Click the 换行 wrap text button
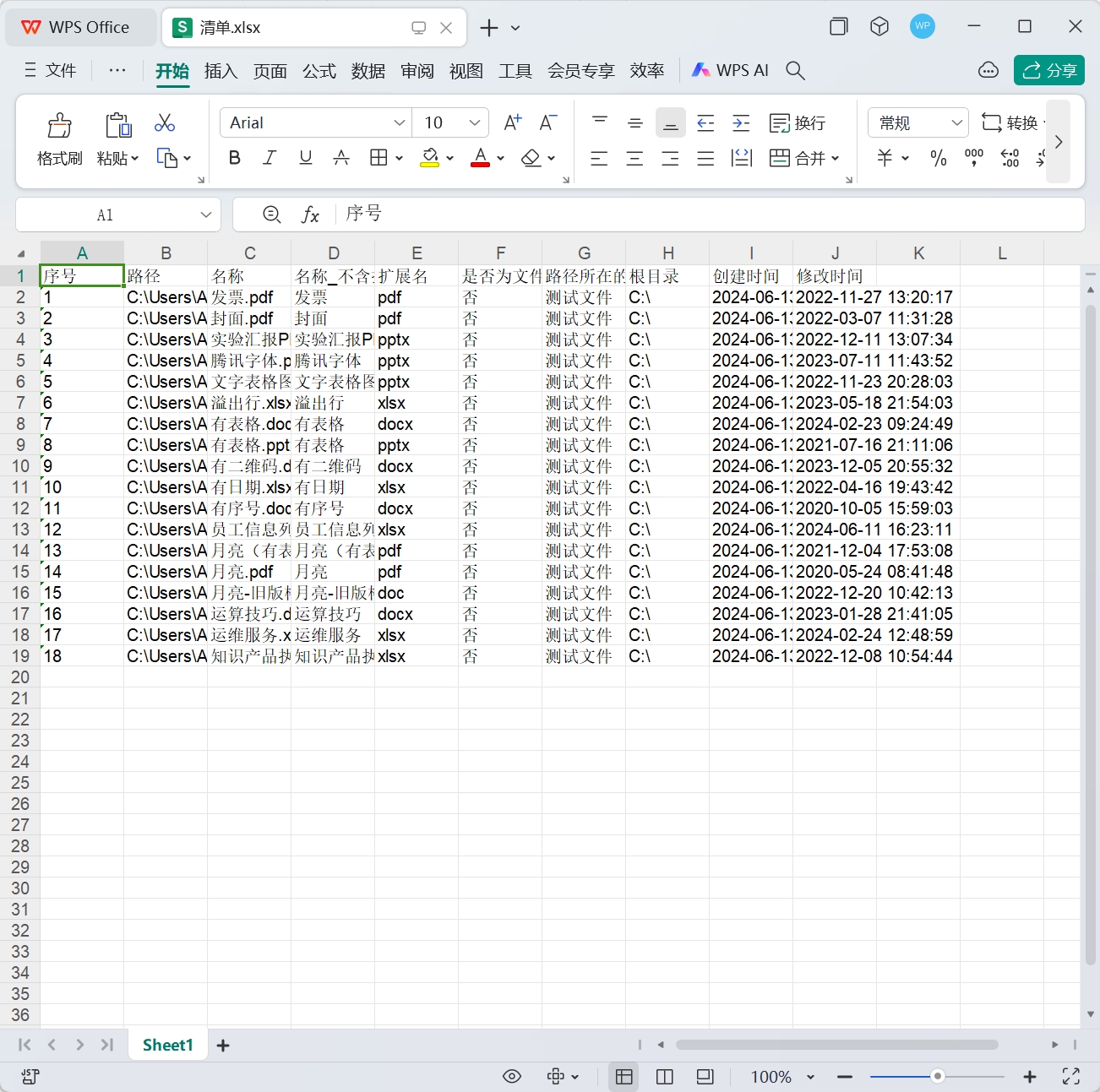This screenshot has width=1100, height=1092. (x=797, y=123)
